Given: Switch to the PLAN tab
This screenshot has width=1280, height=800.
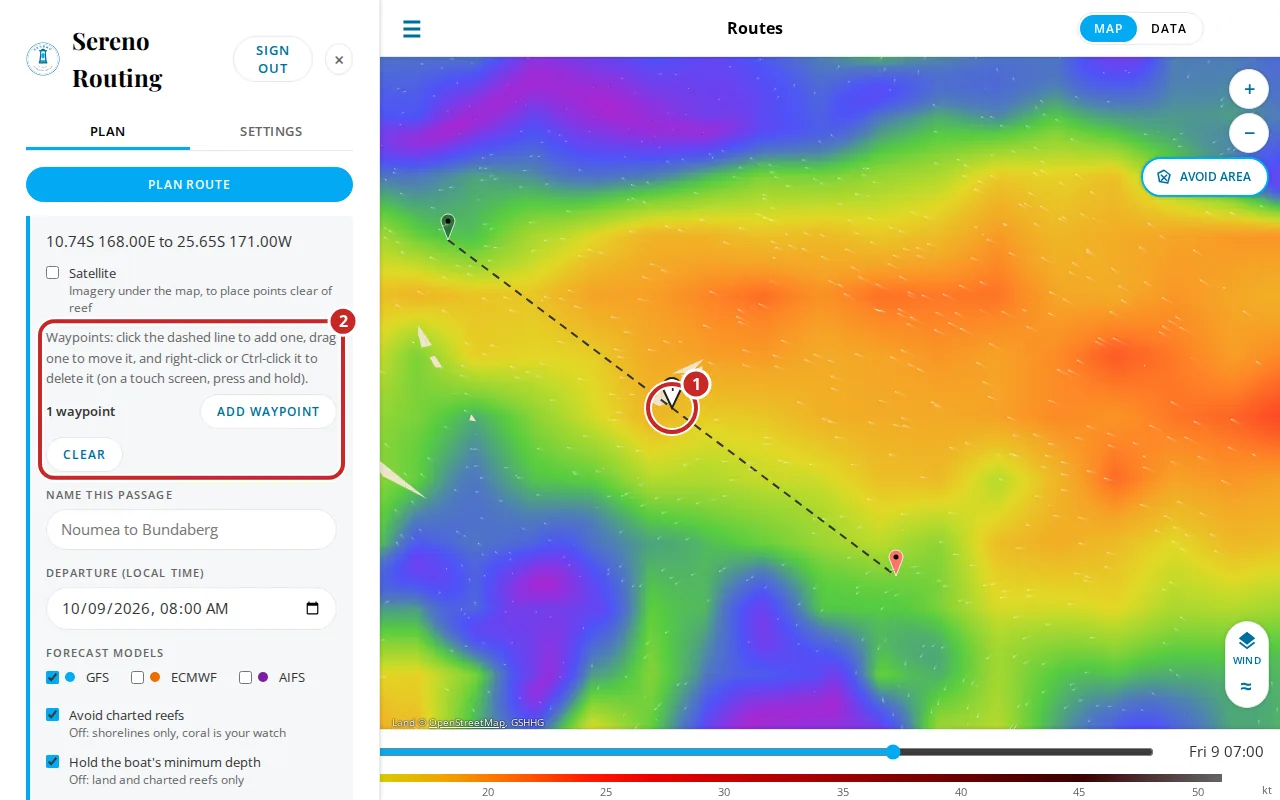Looking at the screenshot, I should coord(108,132).
